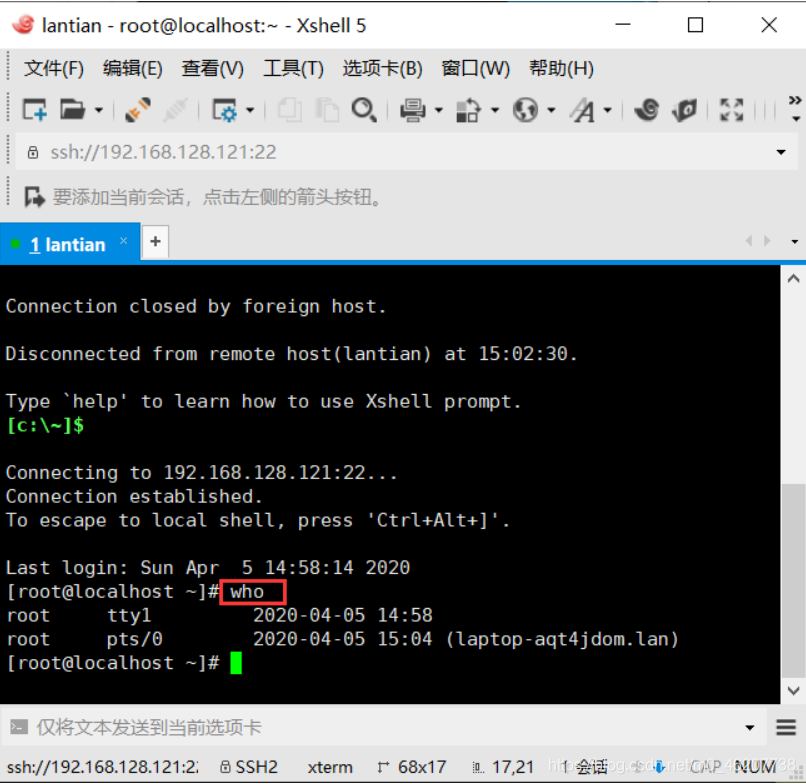Launch Xftp via red swirl icon
The image size is (806, 784).
tap(647, 110)
